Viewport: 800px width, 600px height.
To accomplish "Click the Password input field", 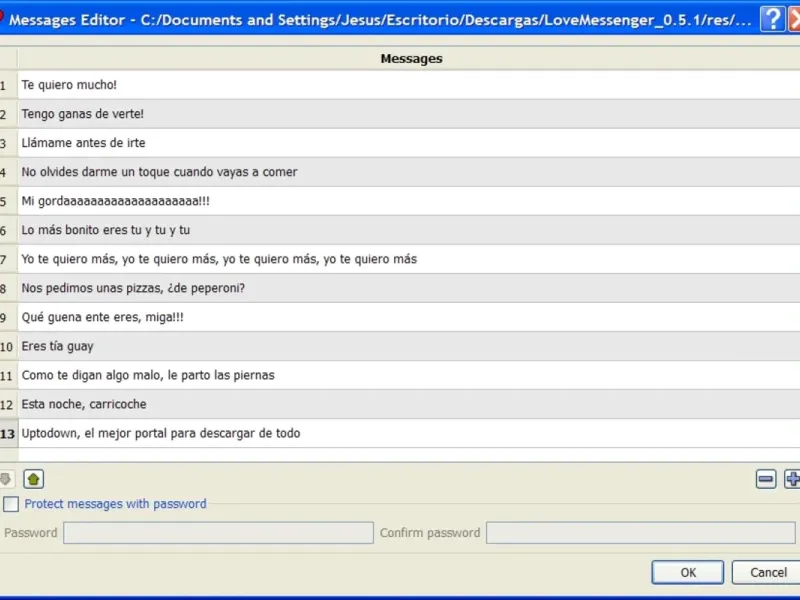I will 218,533.
